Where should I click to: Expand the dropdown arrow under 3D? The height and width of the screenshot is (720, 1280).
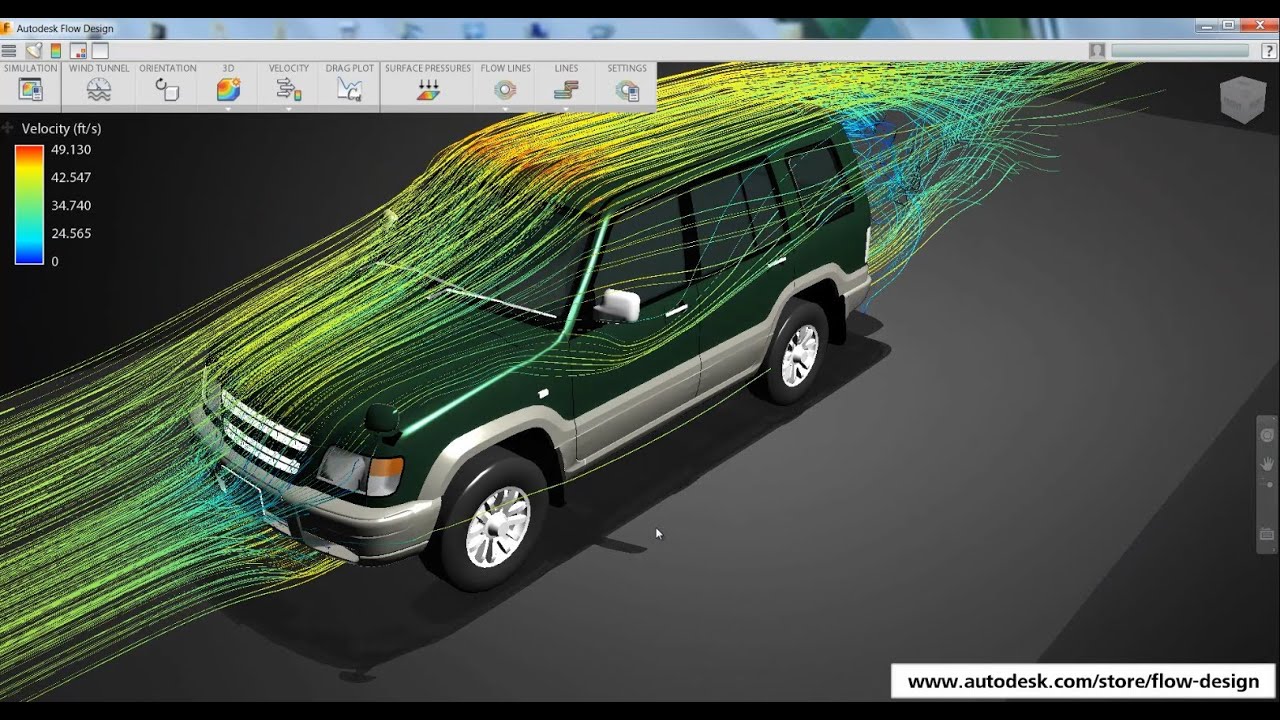[228, 108]
